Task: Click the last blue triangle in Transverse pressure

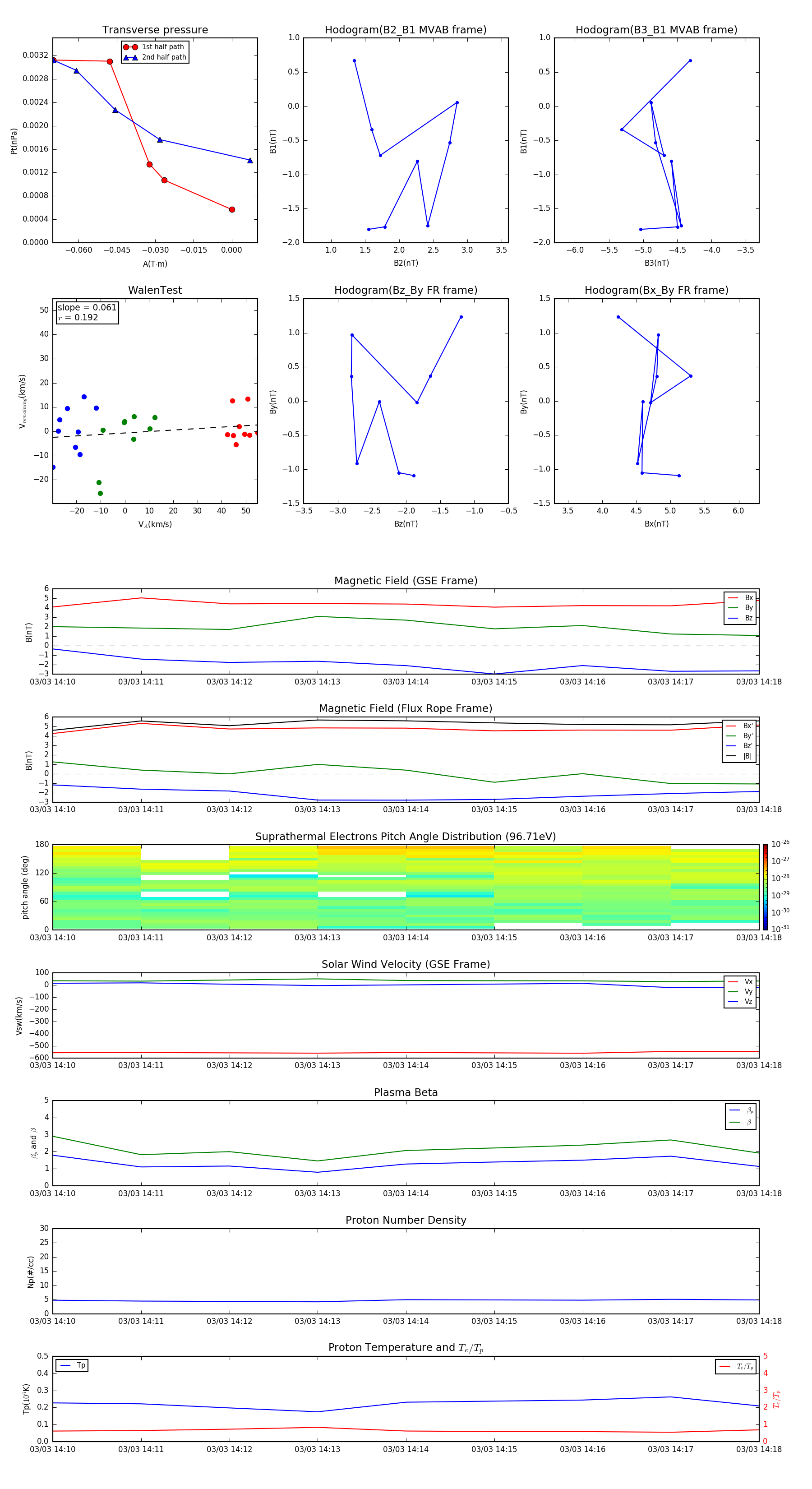Action: point(249,161)
